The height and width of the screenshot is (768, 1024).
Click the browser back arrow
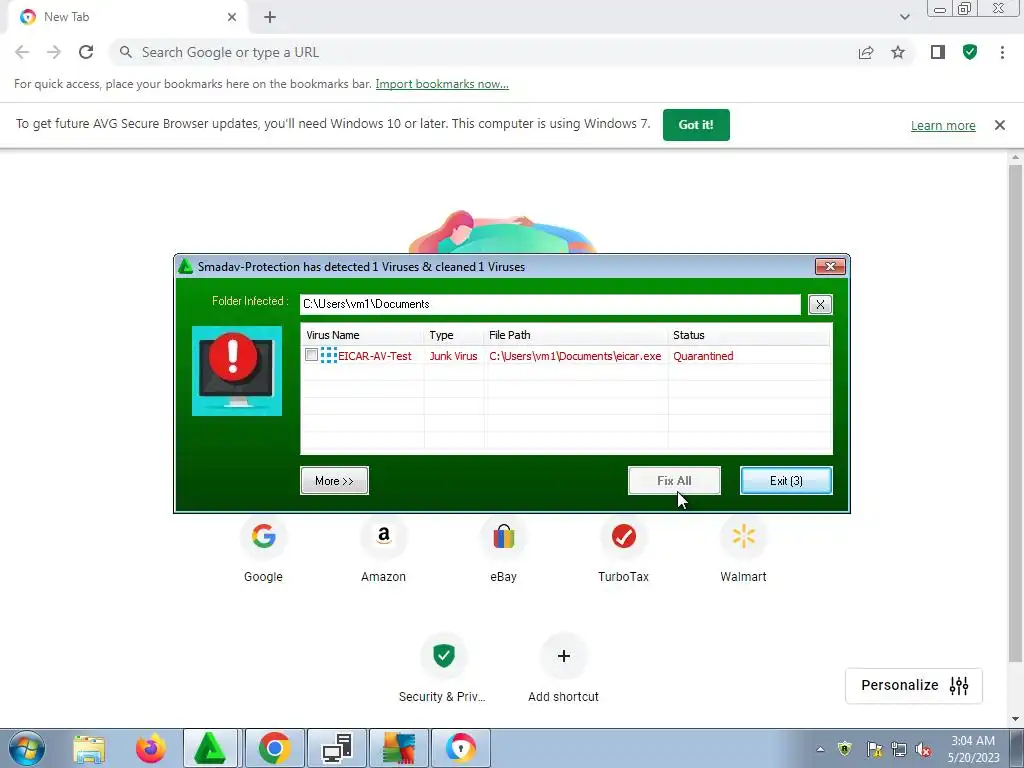22,52
